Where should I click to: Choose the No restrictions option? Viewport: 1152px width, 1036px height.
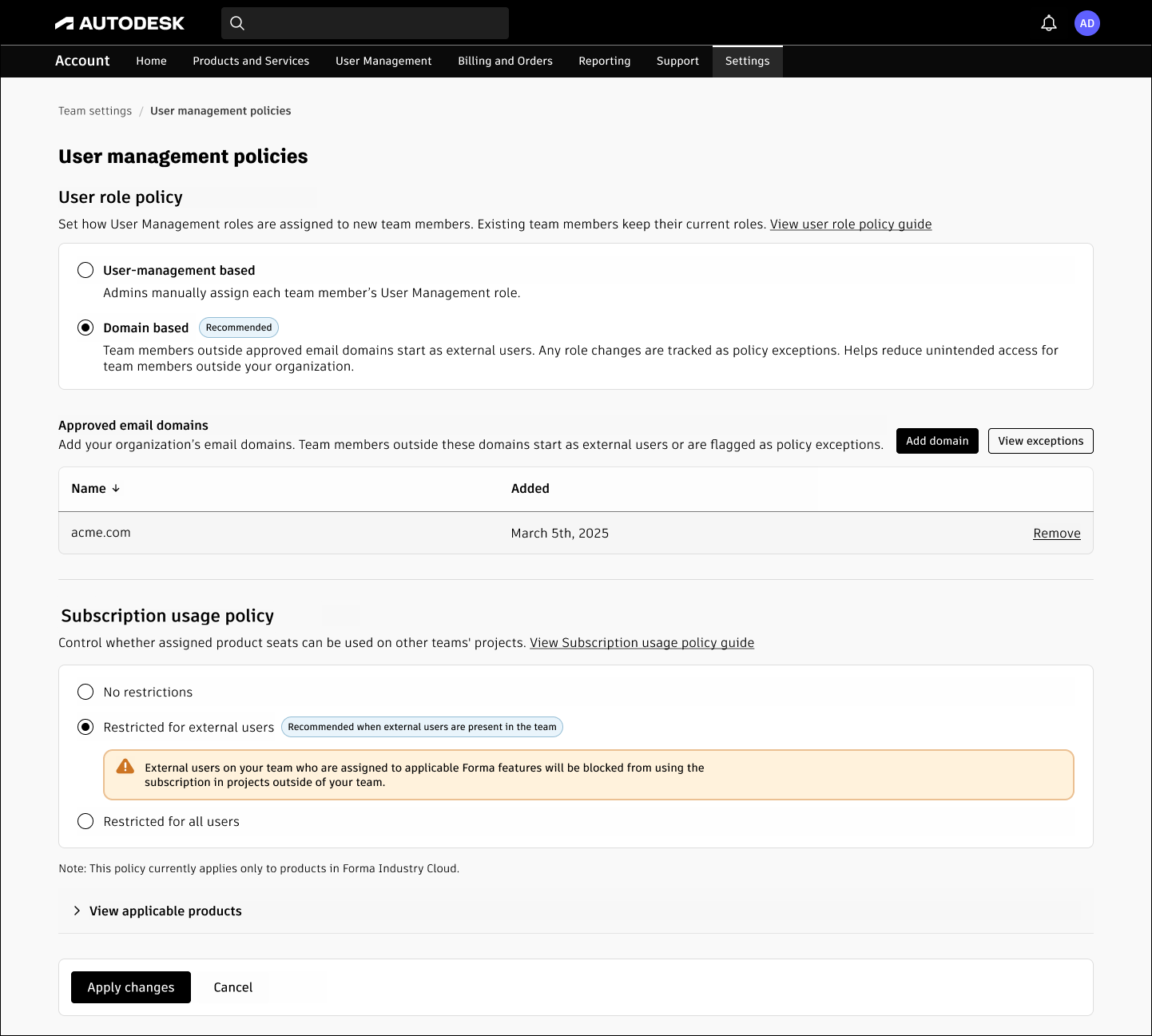85,692
